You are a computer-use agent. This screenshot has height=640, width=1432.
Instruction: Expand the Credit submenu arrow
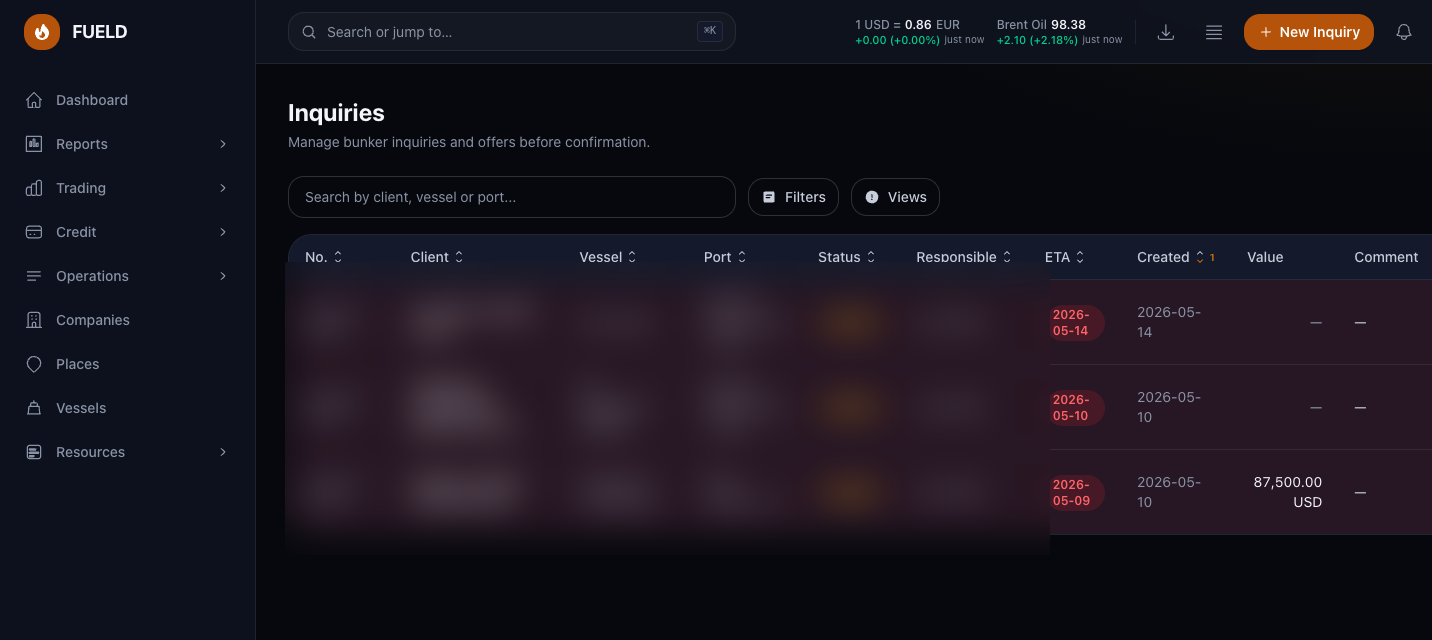[223, 232]
